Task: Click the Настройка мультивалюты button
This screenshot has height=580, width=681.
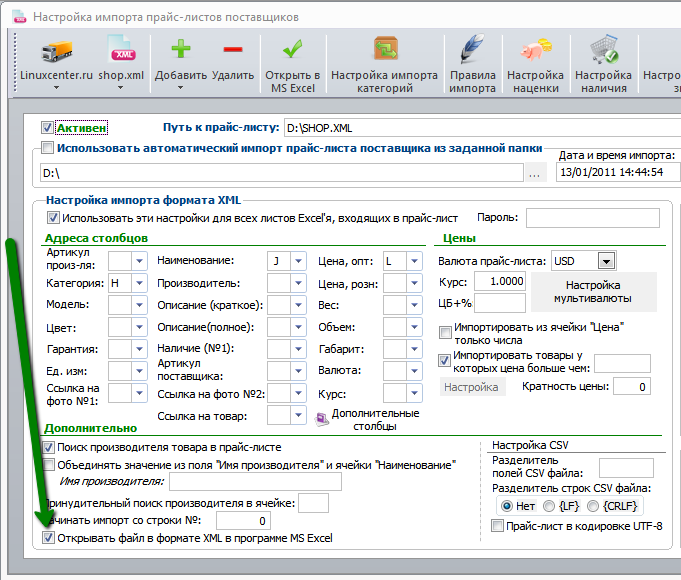Action: click(x=594, y=292)
